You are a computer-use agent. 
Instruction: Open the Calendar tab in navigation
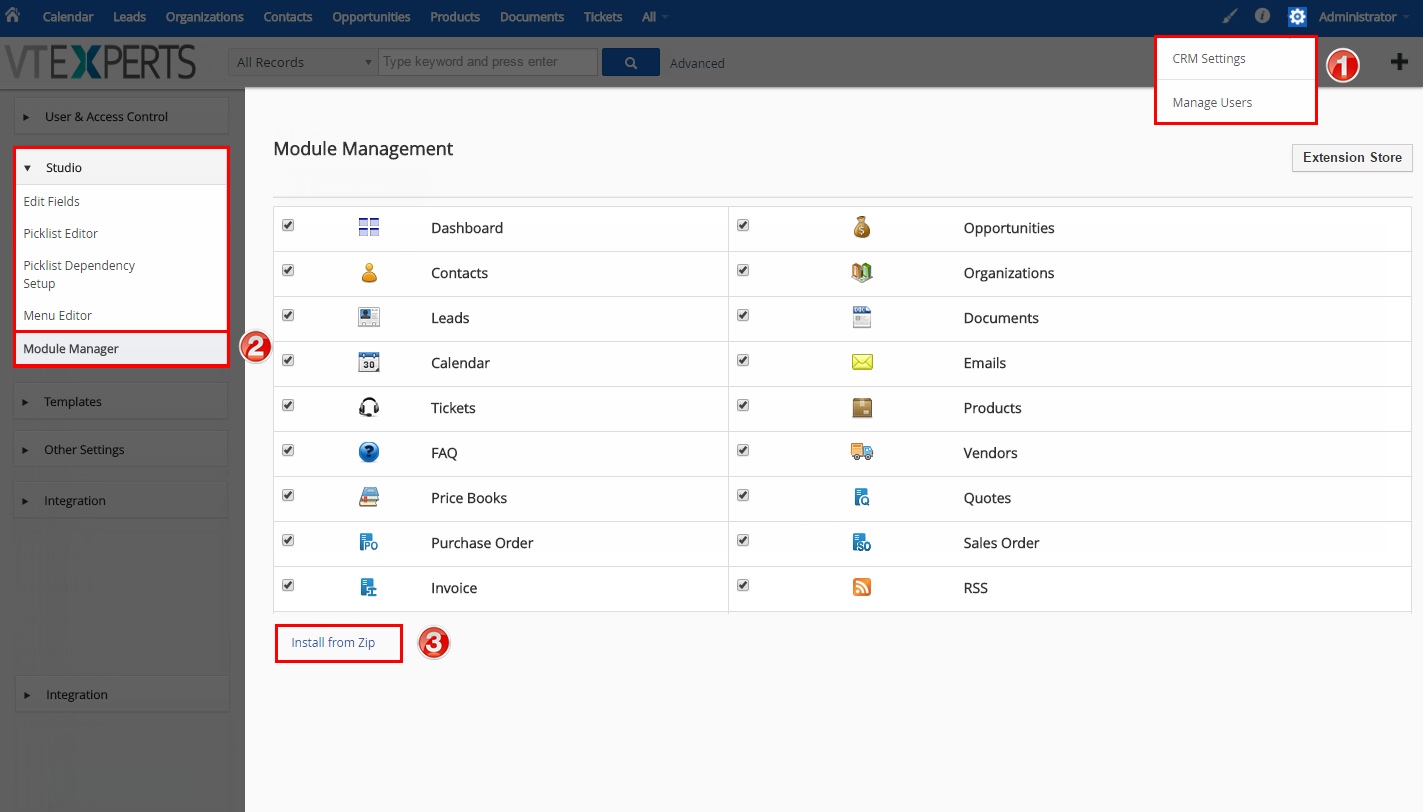click(68, 17)
